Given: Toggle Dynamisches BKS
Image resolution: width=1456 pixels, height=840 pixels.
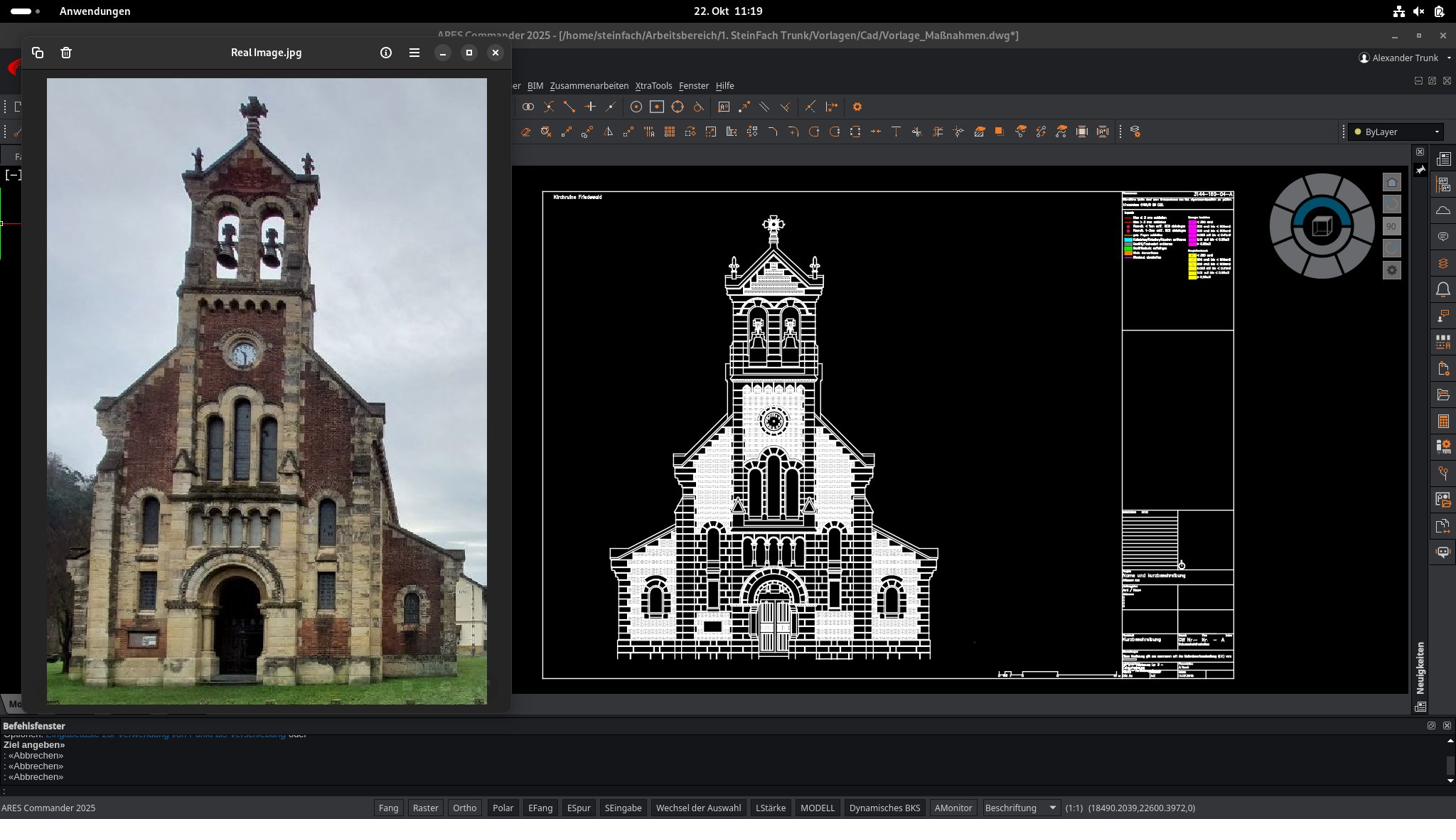Looking at the screenshot, I should click(x=884, y=808).
